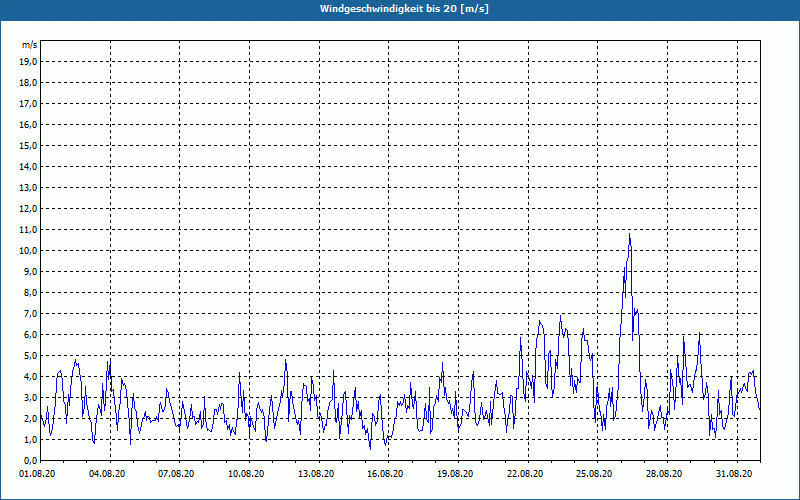Select the 31.08.20 date label
This screenshot has width=800, height=500.
click(x=734, y=474)
